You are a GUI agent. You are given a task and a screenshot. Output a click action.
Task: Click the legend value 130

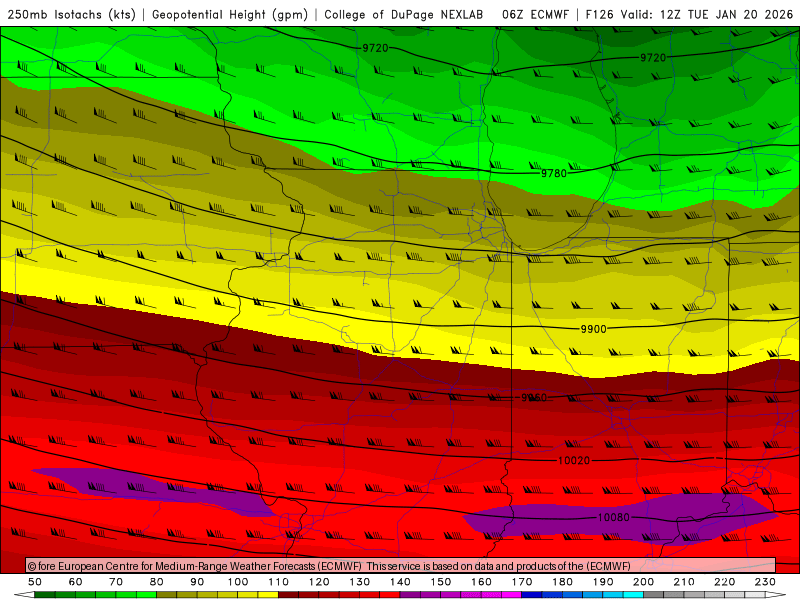click(360, 582)
